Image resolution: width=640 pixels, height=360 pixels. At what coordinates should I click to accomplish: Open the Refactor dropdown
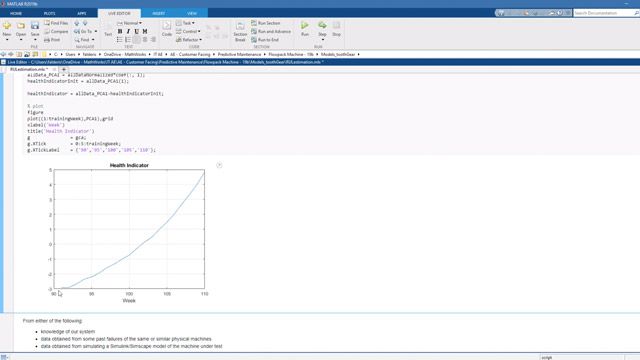click(x=189, y=40)
